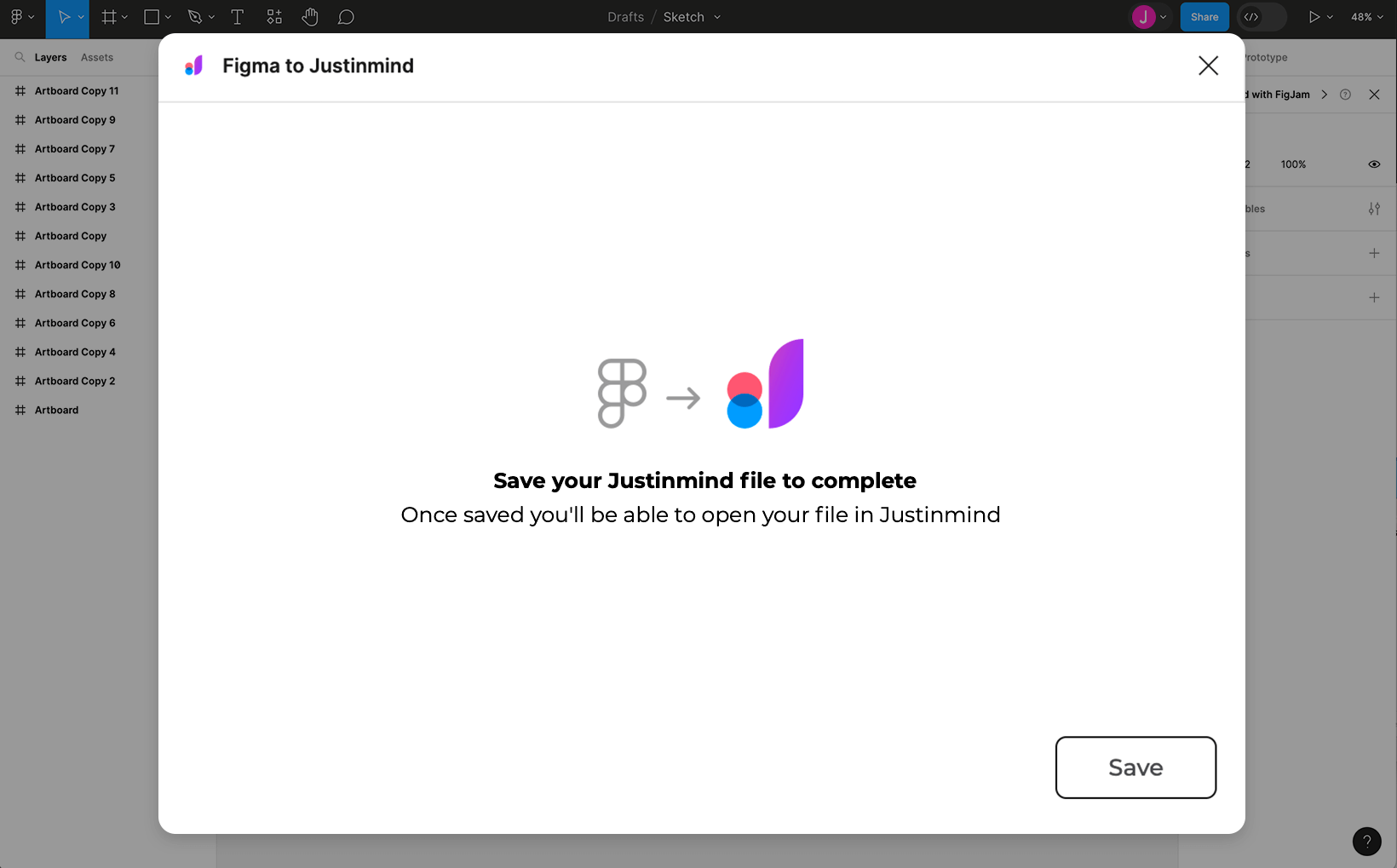
Task: Click the FigJam banner help icon
Action: click(1345, 95)
